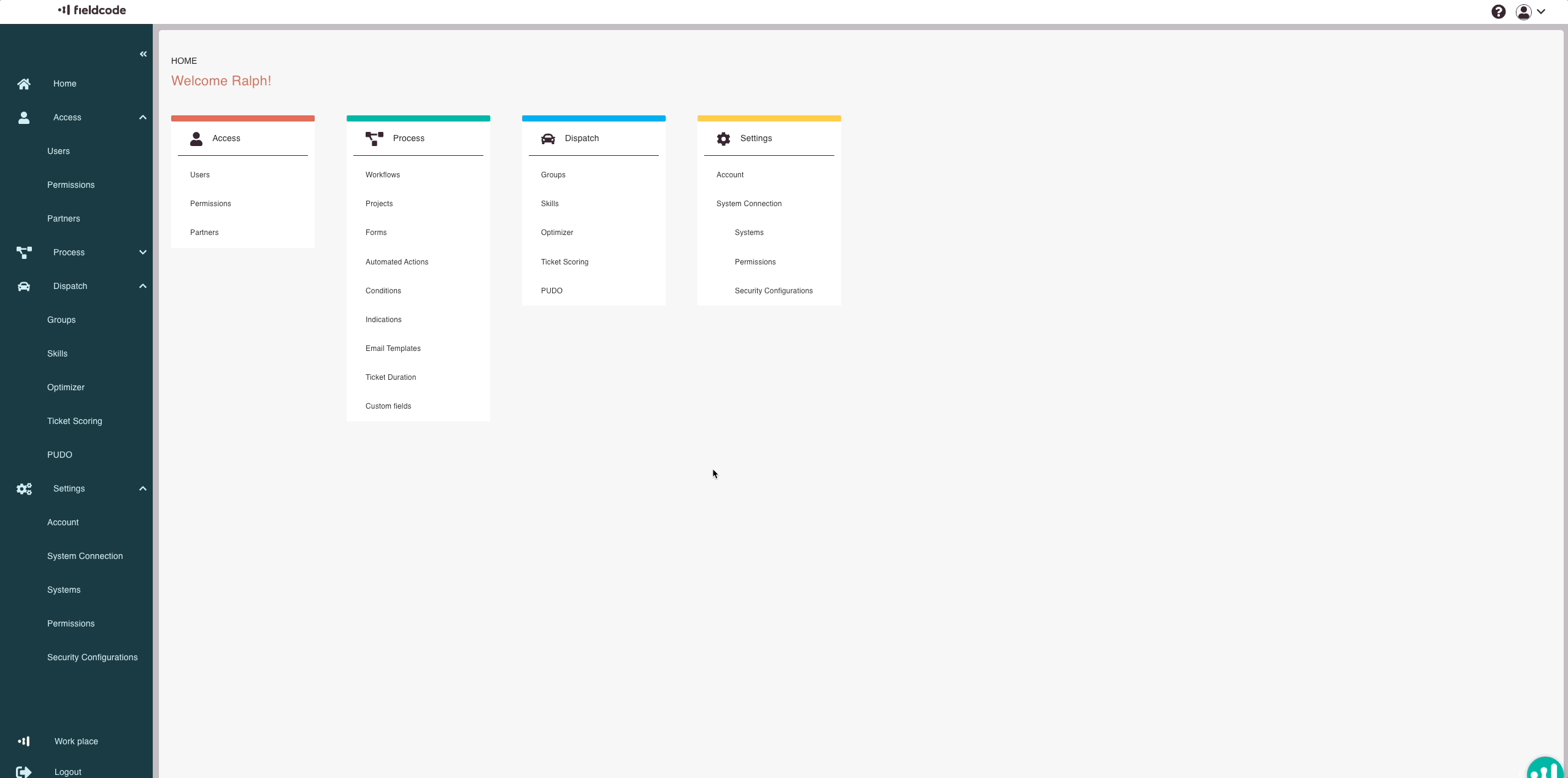Click the Access person icon in the sidebar
Viewport: 1568px width, 778px height.
(x=24, y=117)
